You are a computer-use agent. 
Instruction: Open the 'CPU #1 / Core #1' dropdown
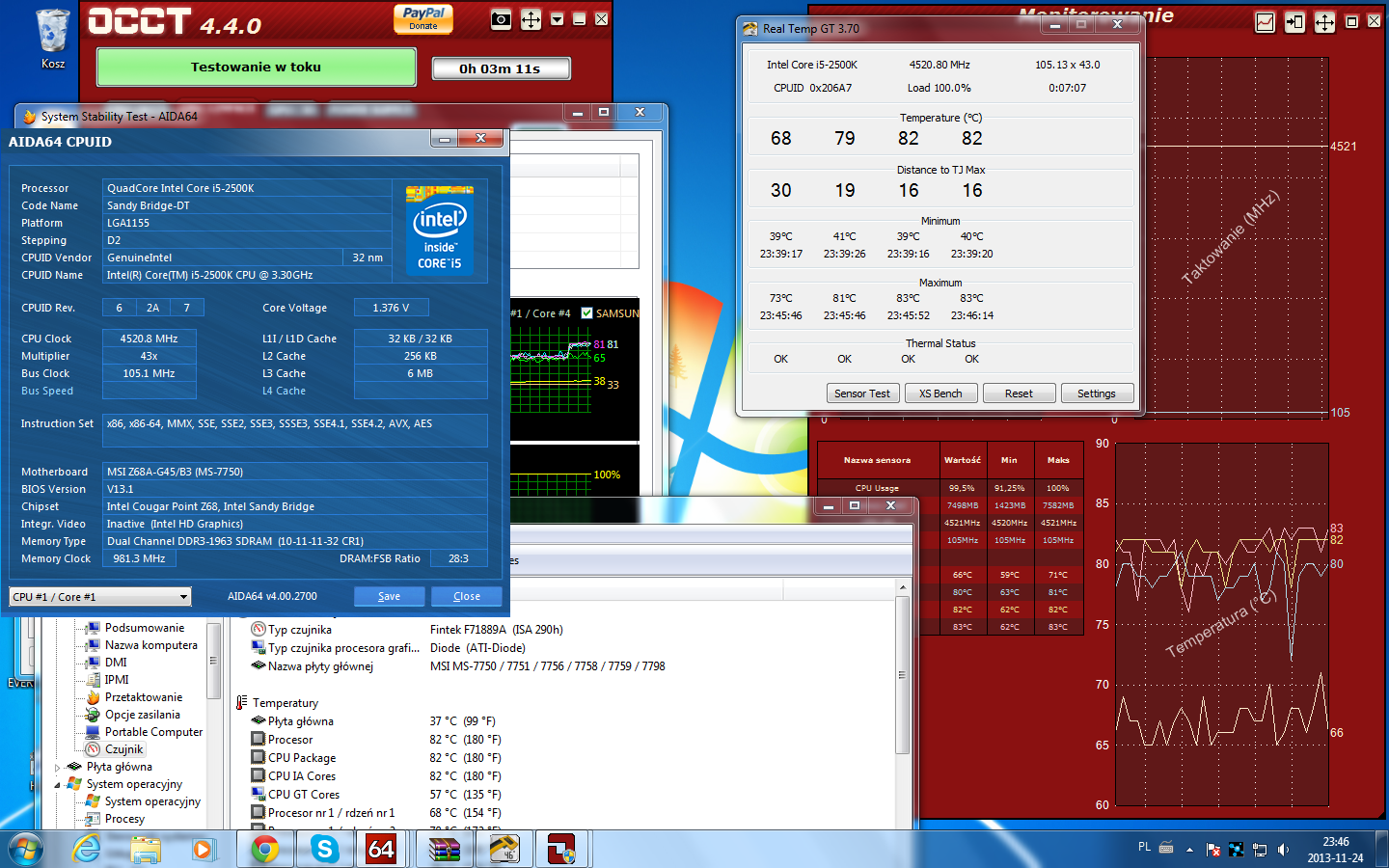point(100,597)
